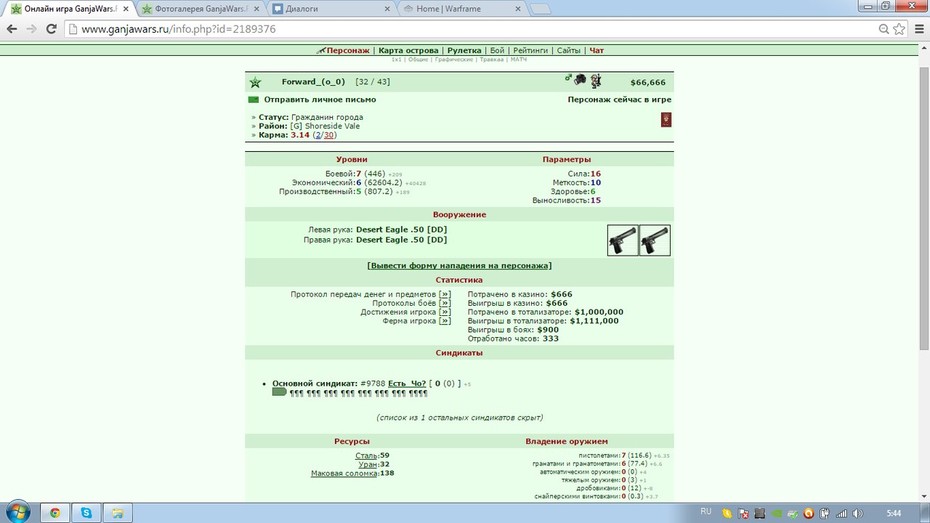Click the volume speaker tray icon
The height and width of the screenshot is (523, 930).
[858, 514]
